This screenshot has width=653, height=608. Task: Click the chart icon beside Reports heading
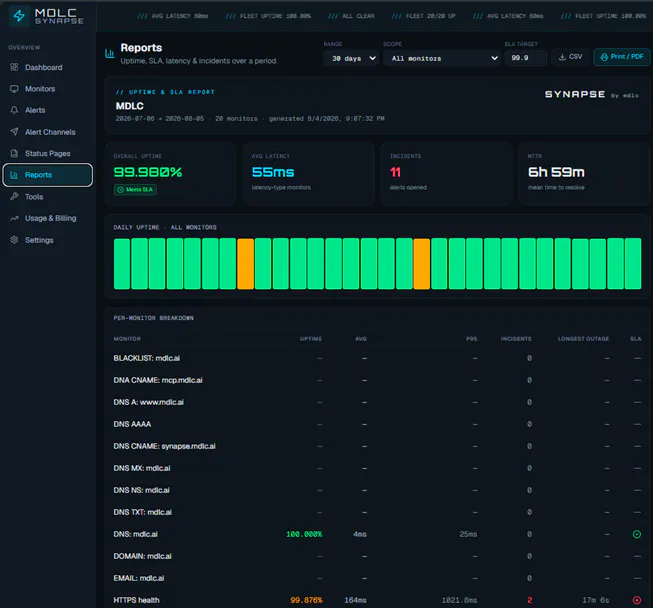(x=110, y=53)
